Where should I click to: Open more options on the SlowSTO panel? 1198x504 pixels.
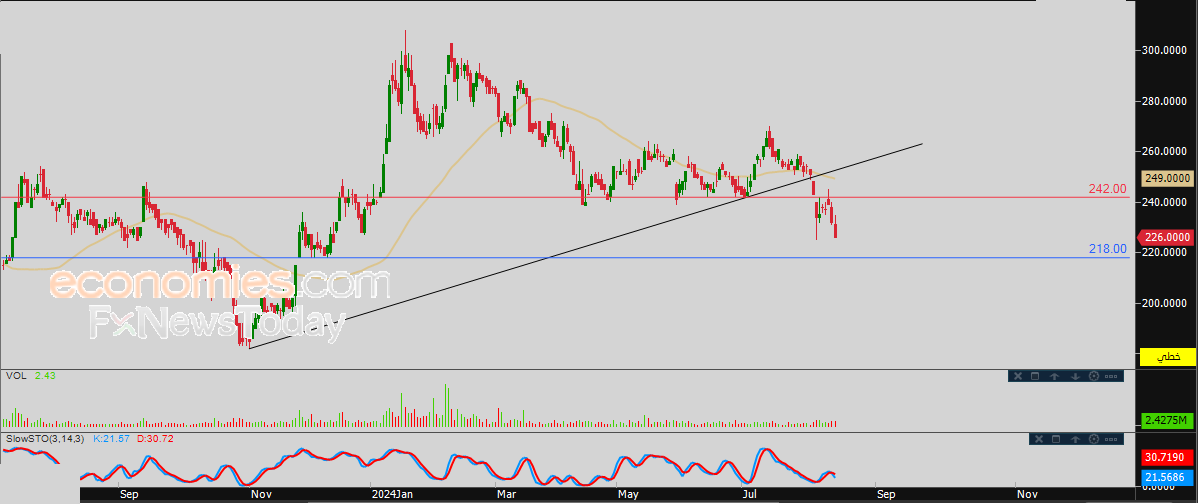[x=1113, y=439]
